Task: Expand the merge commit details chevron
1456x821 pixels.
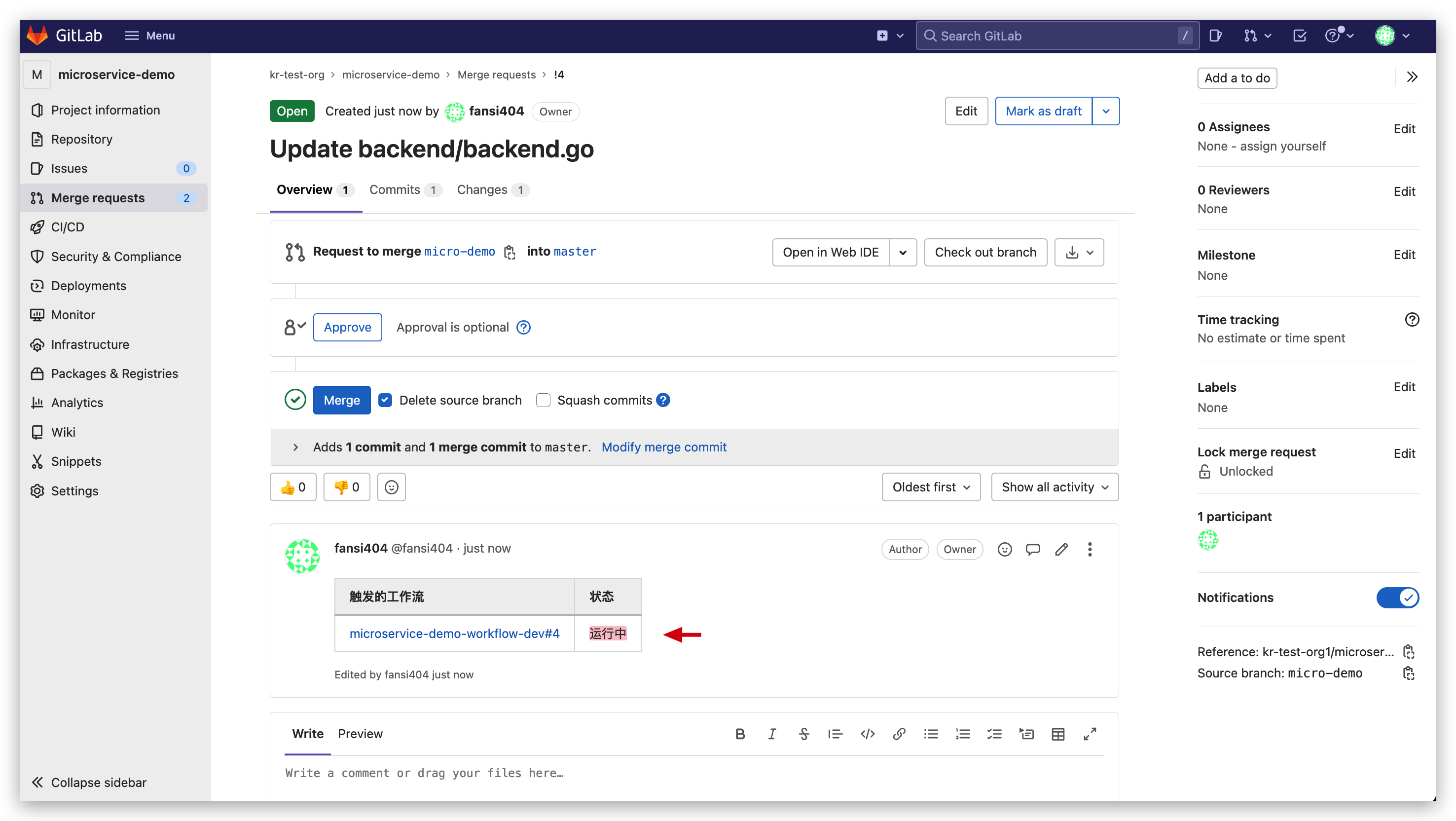Action: coord(295,447)
